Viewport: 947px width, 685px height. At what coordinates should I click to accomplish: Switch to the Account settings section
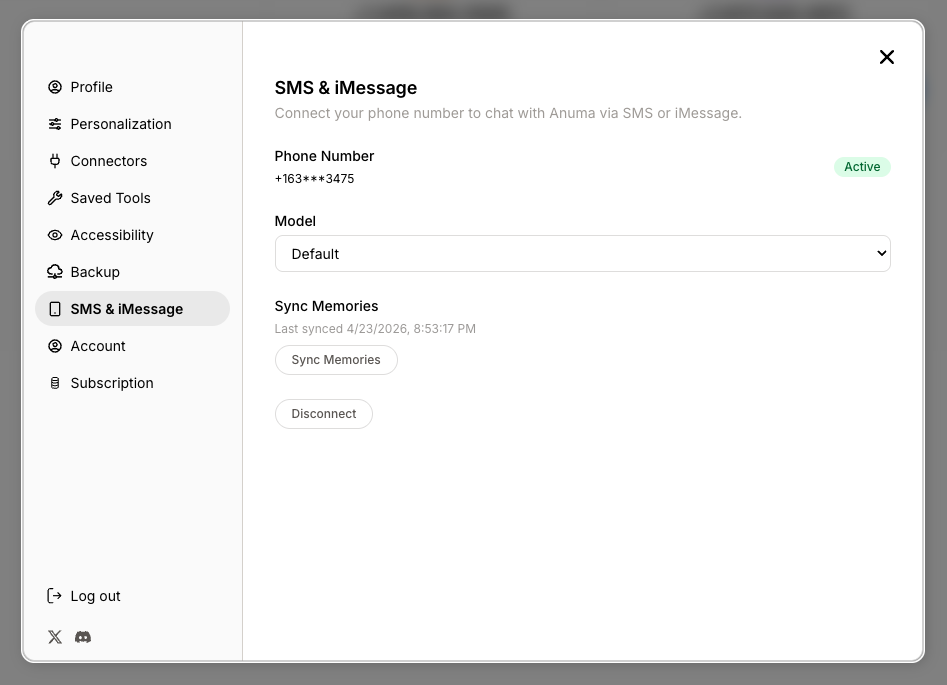click(x=97, y=346)
